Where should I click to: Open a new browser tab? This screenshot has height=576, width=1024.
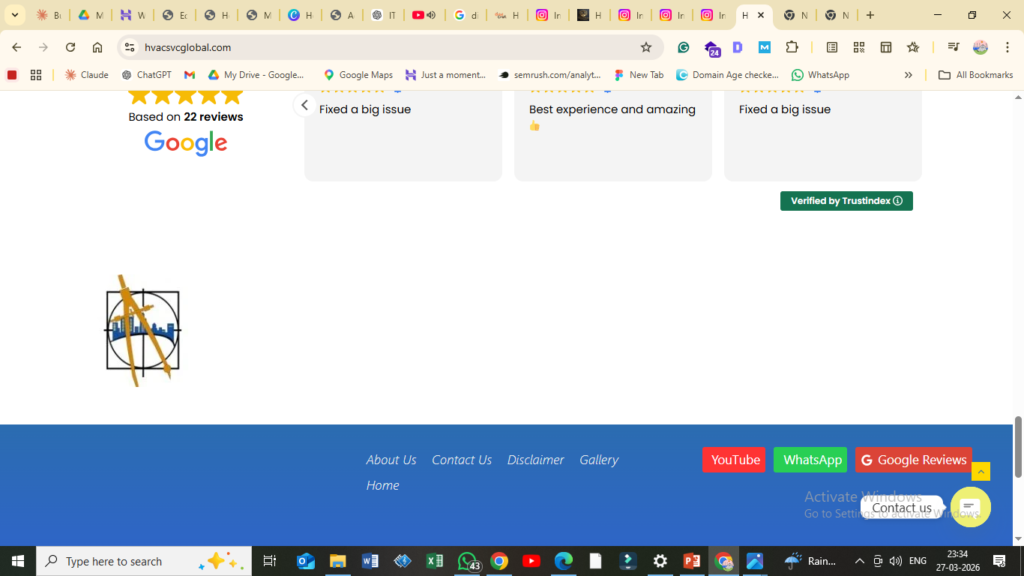tap(870, 15)
